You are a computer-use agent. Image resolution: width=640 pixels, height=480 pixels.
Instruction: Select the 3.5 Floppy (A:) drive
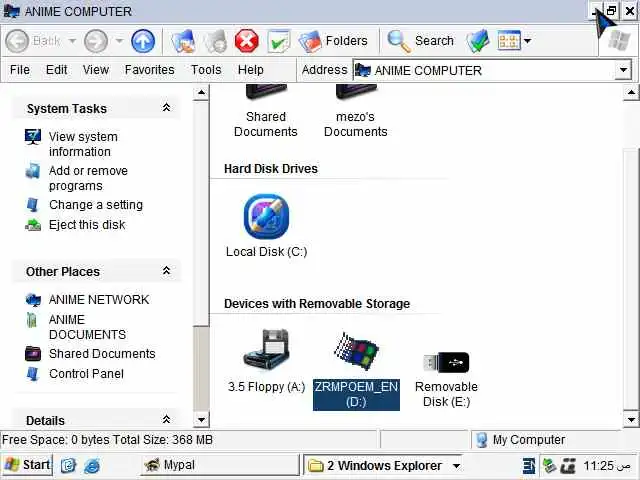click(266, 361)
